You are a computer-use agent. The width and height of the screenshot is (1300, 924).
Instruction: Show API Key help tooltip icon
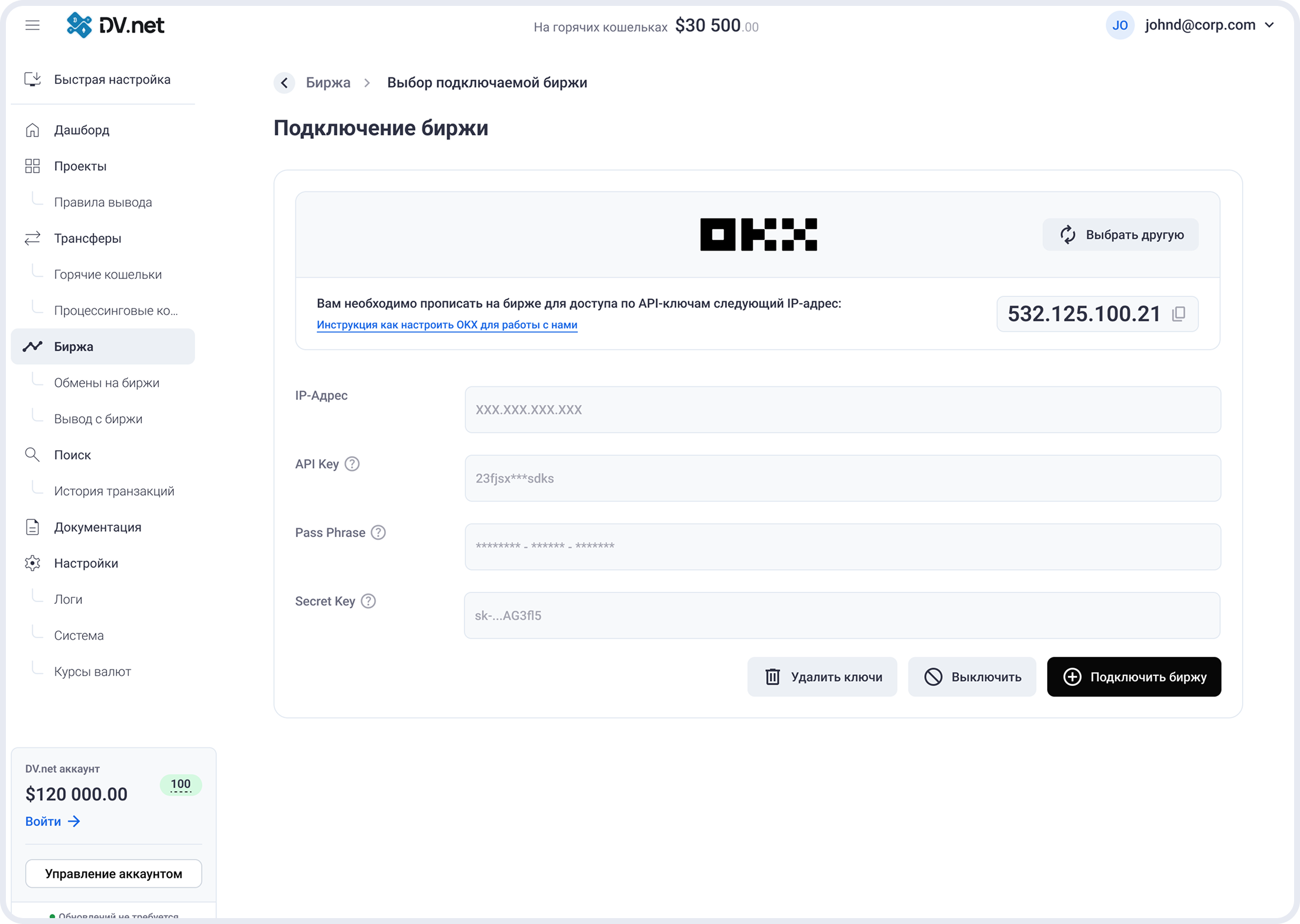(352, 464)
